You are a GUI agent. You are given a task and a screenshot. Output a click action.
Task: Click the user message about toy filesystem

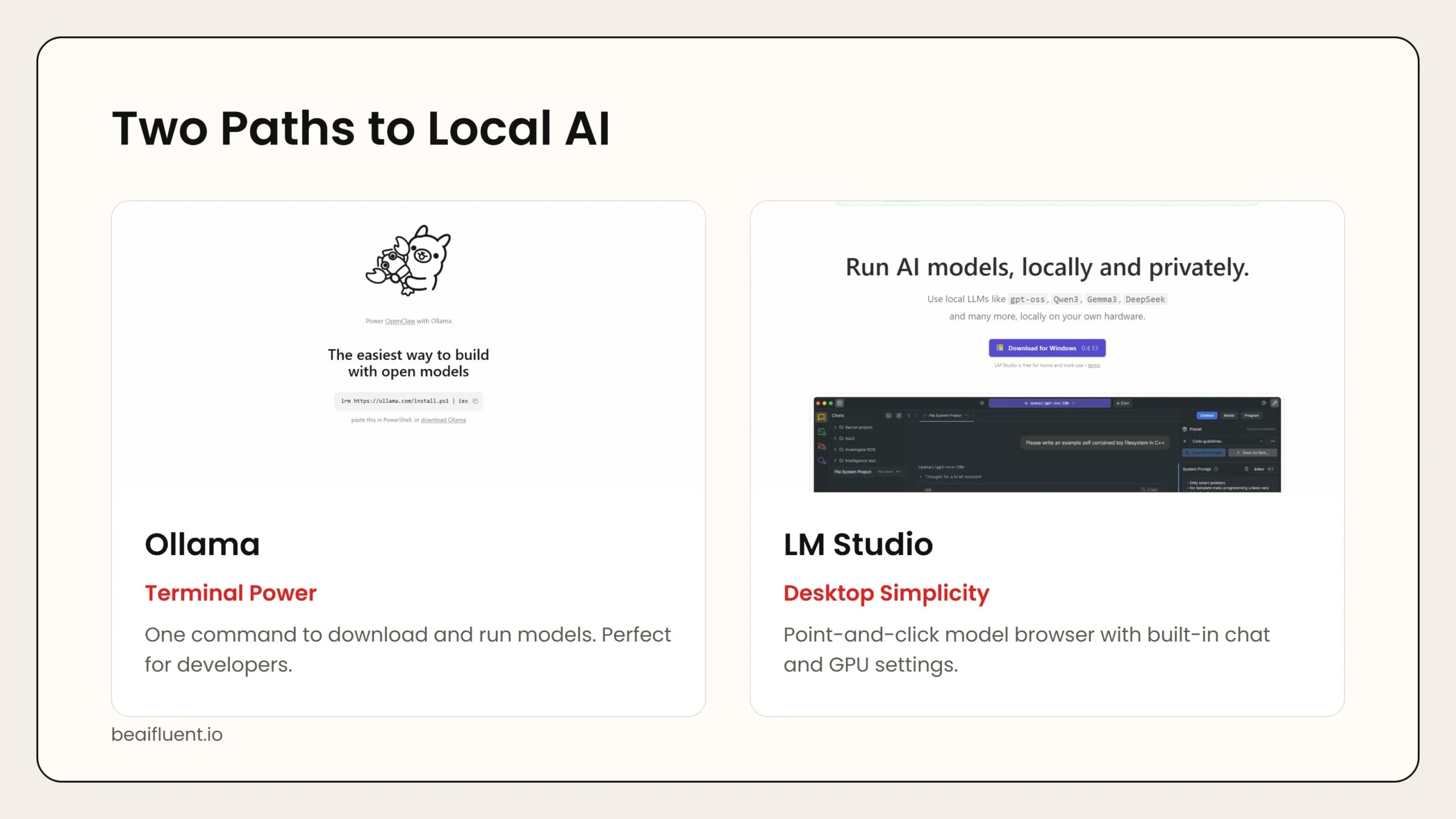(1095, 442)
